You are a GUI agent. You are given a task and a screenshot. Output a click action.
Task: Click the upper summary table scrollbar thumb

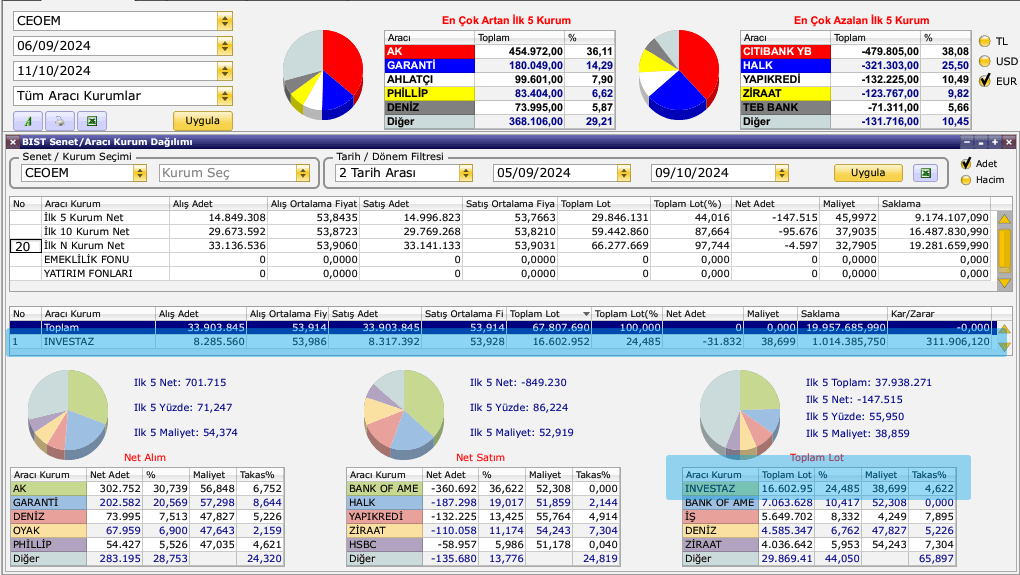pyautogui.click(x=1004, y=250)
